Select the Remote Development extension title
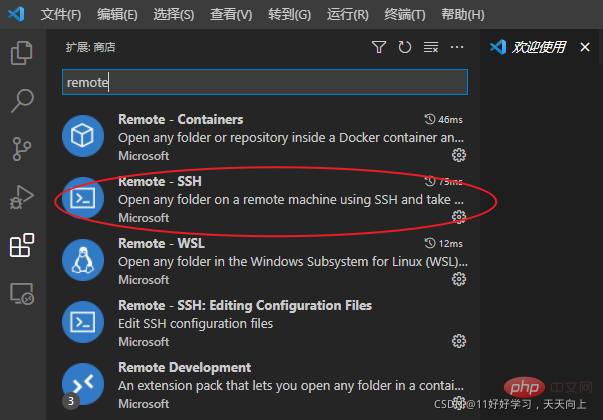Screen dimensions: 603x420 click(x=185, y=367)
